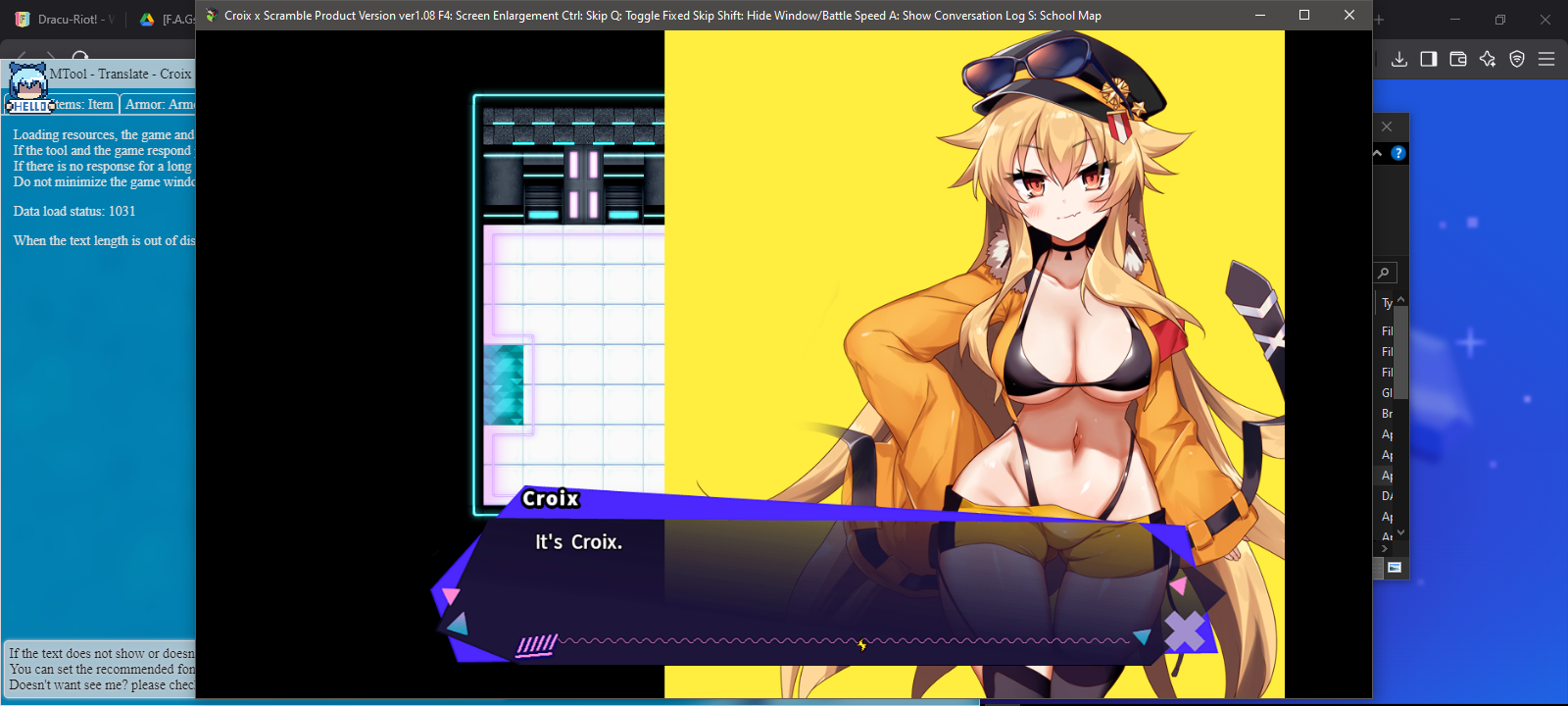Select the Armor tab in MTool
The height and width of the screenshot is (706, 1568).
(159, 105)
